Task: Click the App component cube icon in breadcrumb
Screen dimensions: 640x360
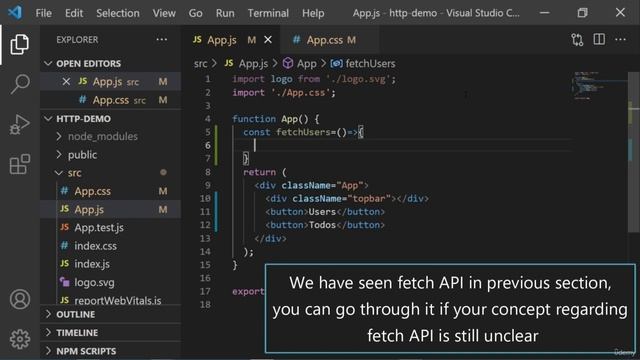Action: click(x=288, y=63)
